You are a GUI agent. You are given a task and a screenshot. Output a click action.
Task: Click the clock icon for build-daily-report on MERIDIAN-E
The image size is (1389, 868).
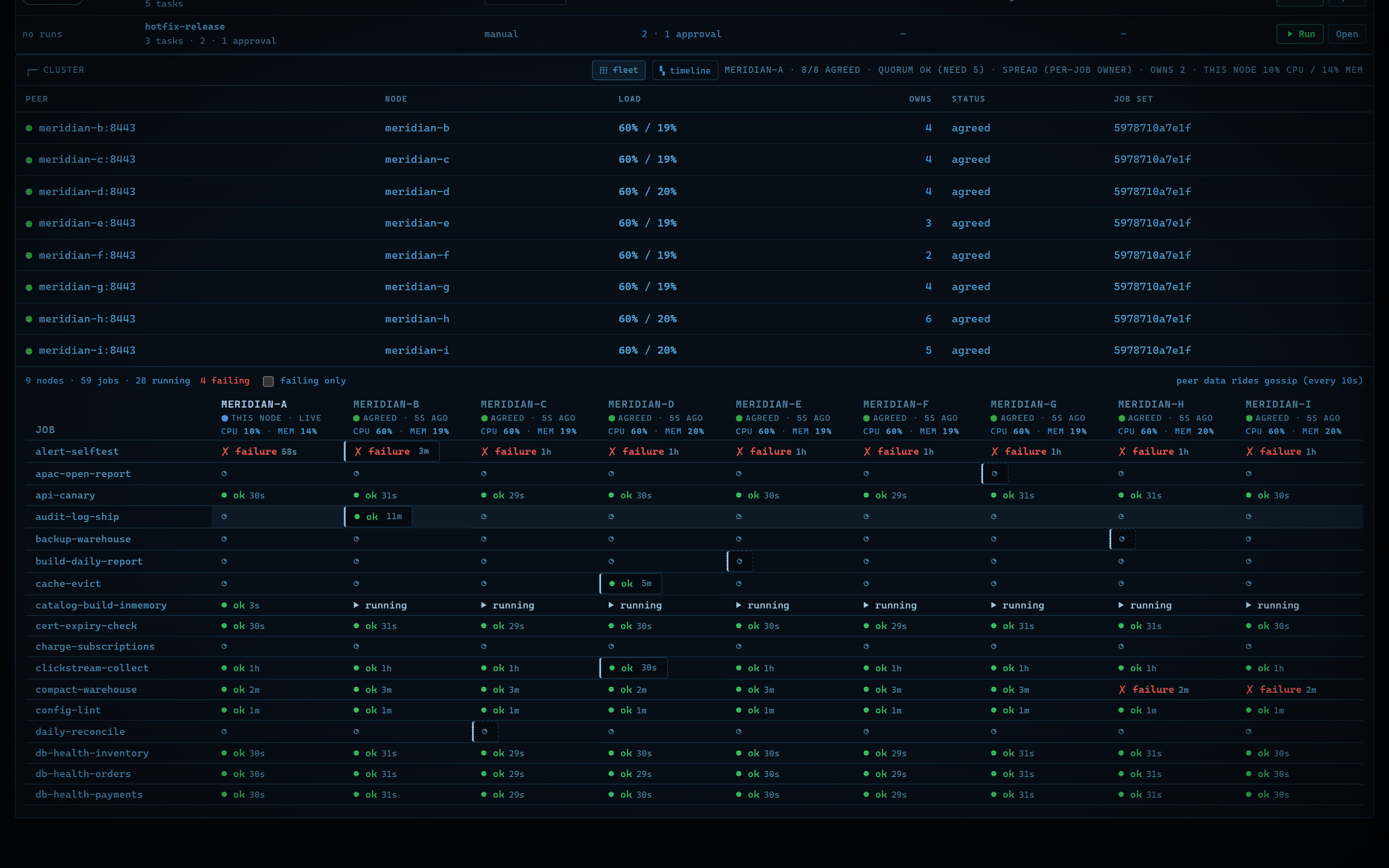[x=740, y=561]
